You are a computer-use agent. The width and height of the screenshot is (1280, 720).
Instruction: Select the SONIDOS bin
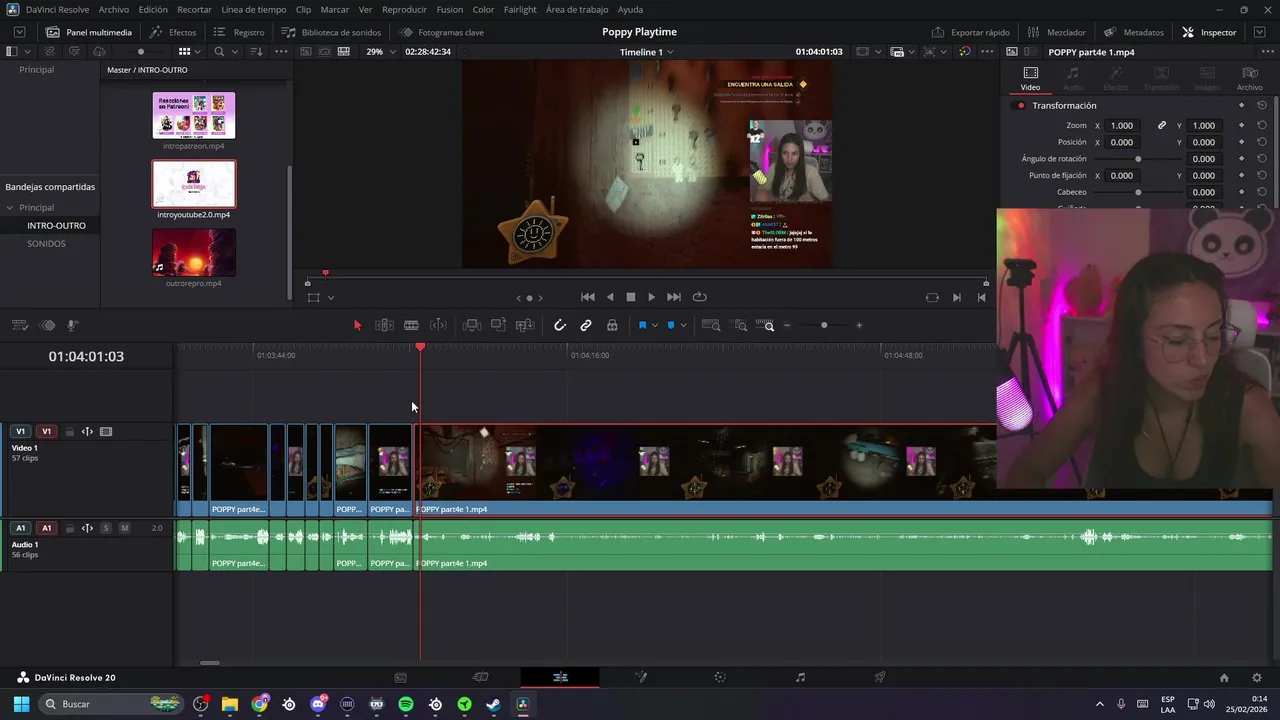(x=46, y=243)
